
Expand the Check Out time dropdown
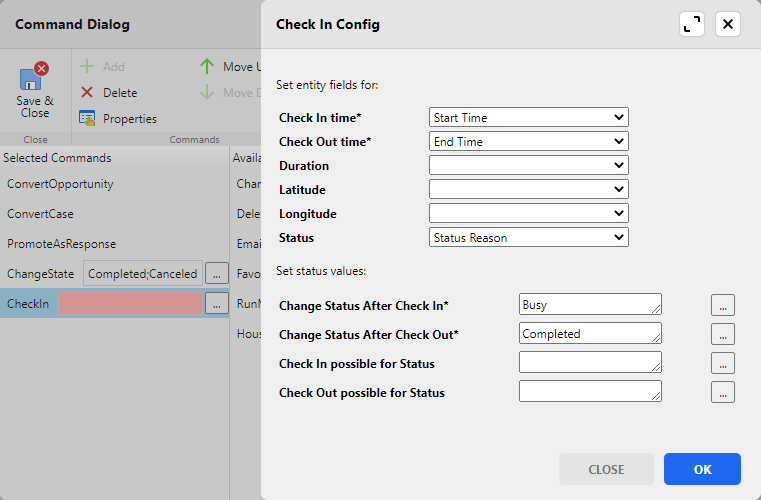(x=528, y=142)
